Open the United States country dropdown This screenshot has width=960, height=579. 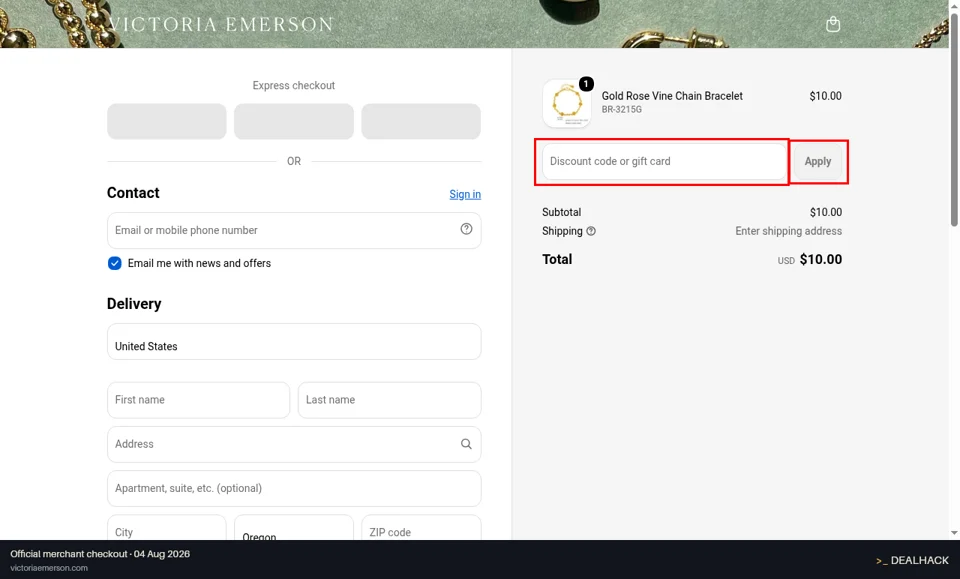coord(294,342)
